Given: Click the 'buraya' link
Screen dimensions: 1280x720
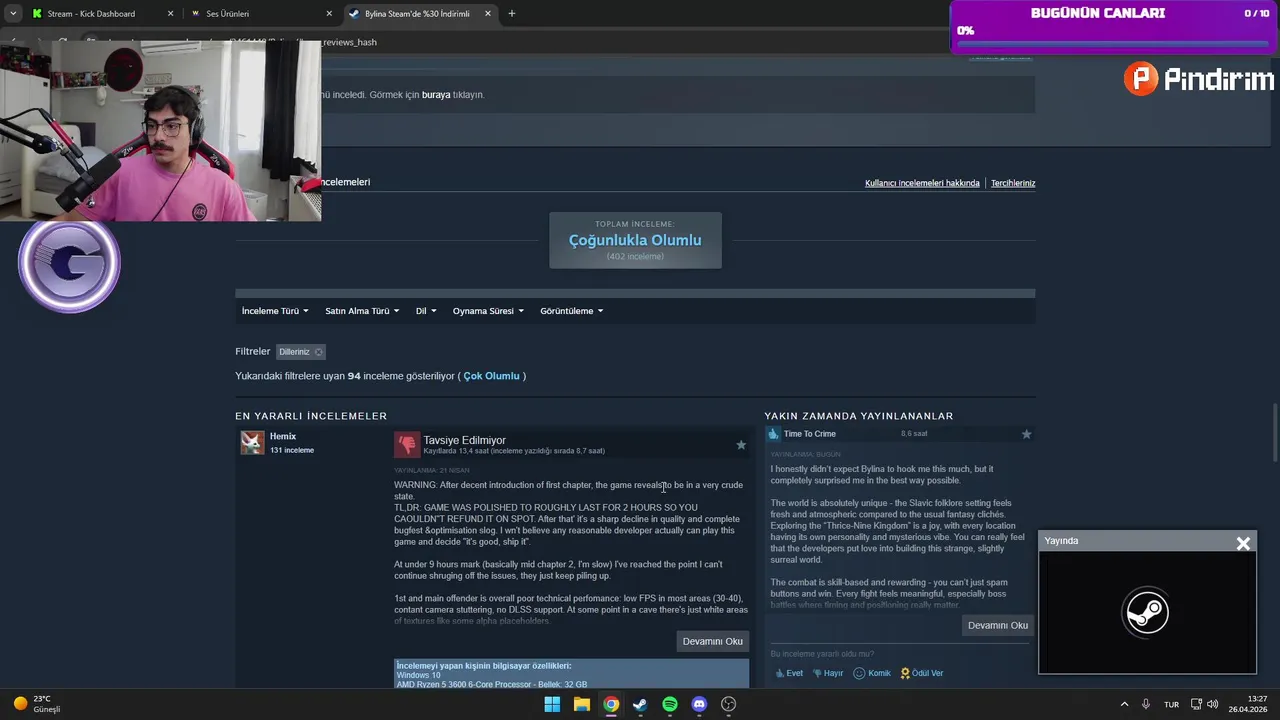Looking at the screenshot, I should pos(436,95).
